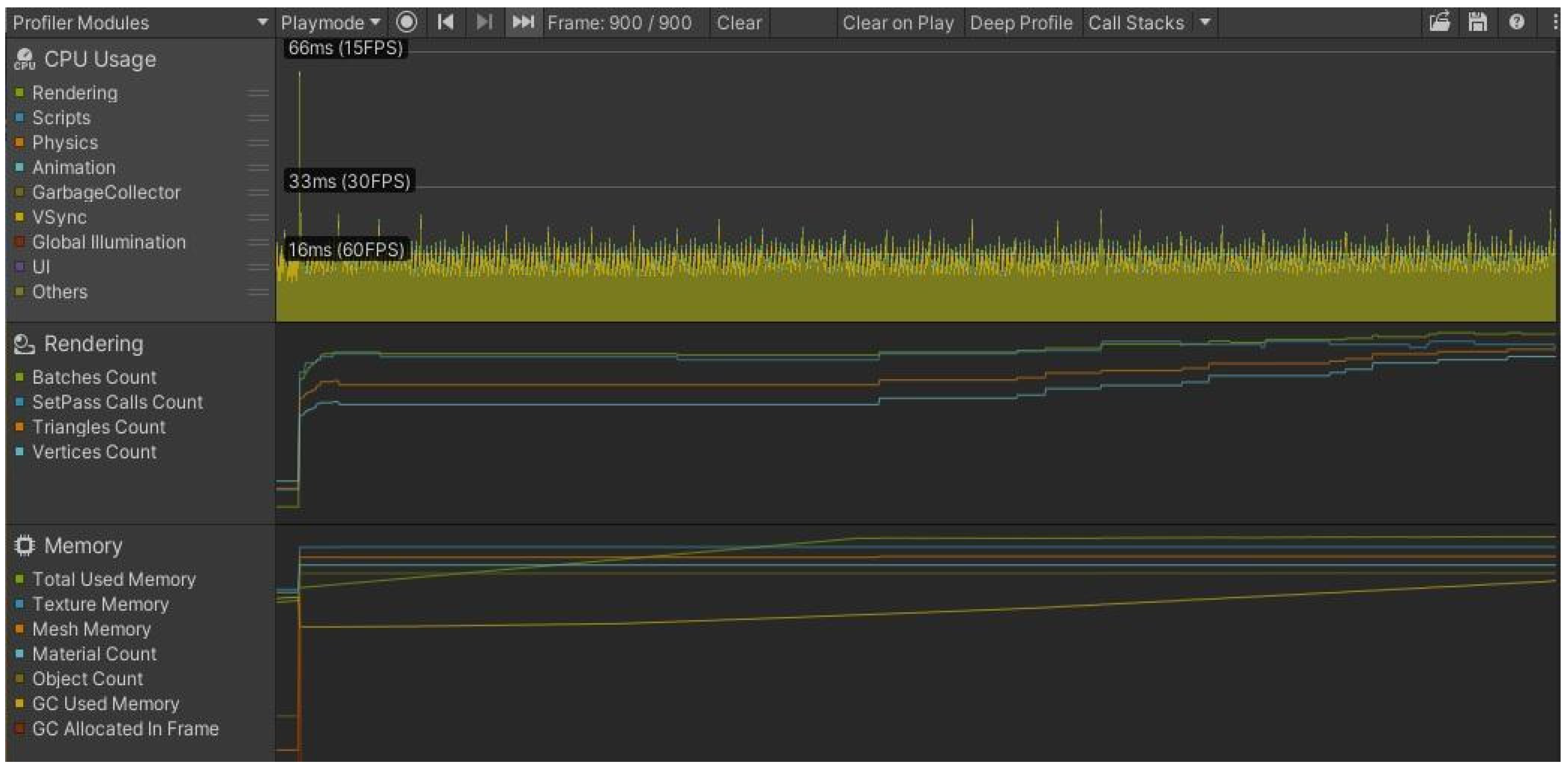This screenshot has width=1568, height=770.
Task: Toggle Texture Memory series swatch
Action: [x=20, y=604]
